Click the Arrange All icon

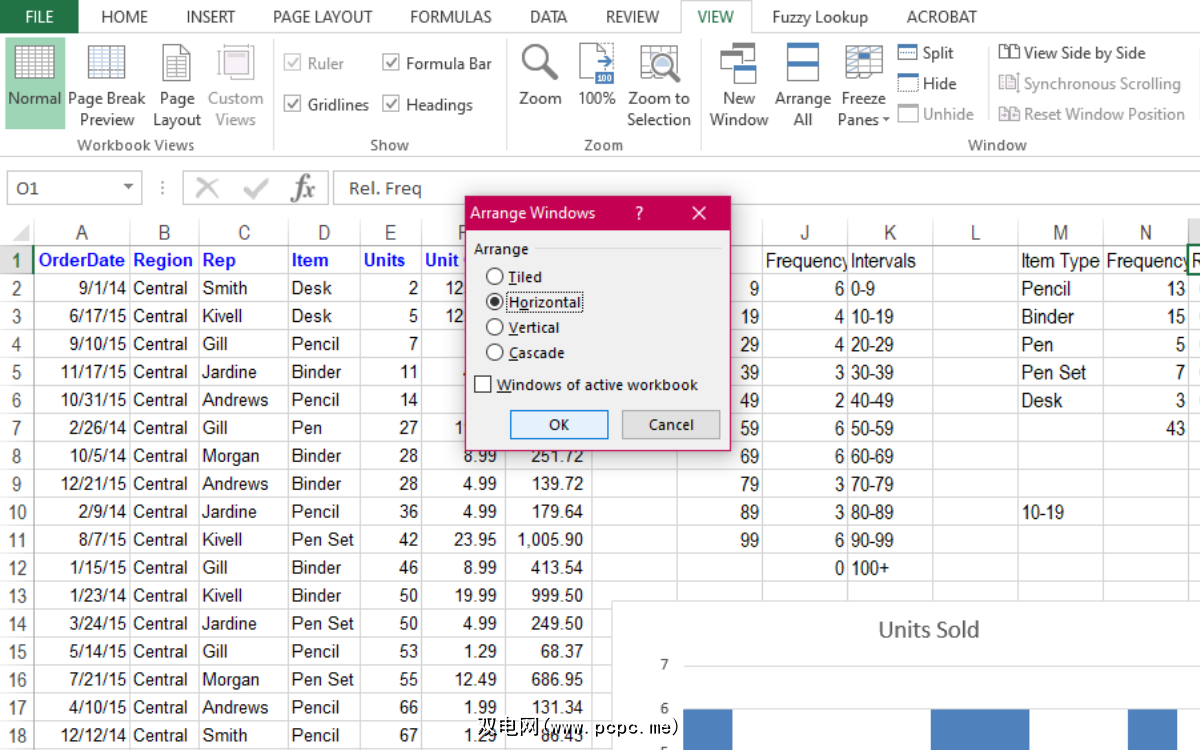803,63
